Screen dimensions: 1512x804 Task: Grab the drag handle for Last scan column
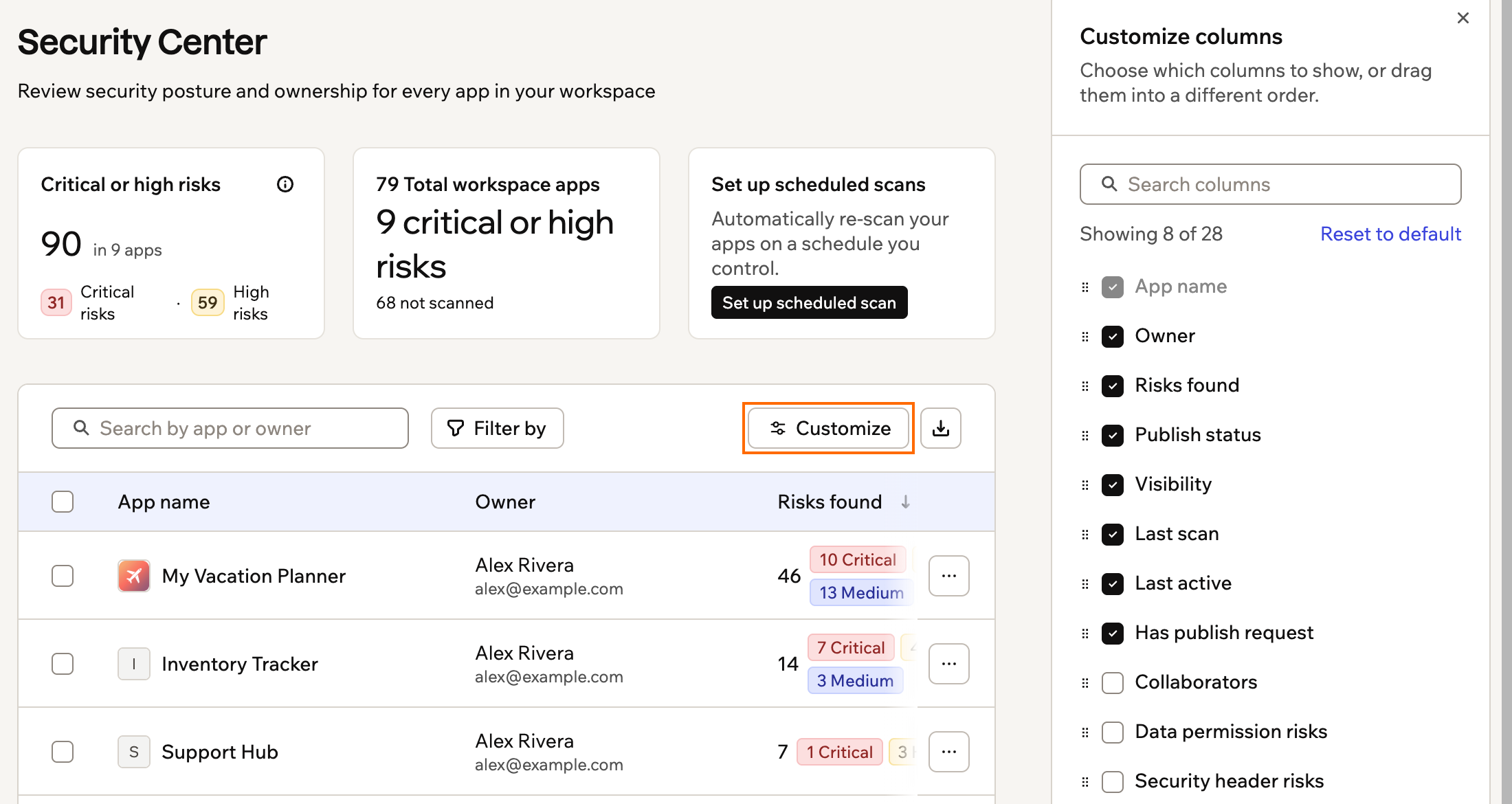point(1085,535)
